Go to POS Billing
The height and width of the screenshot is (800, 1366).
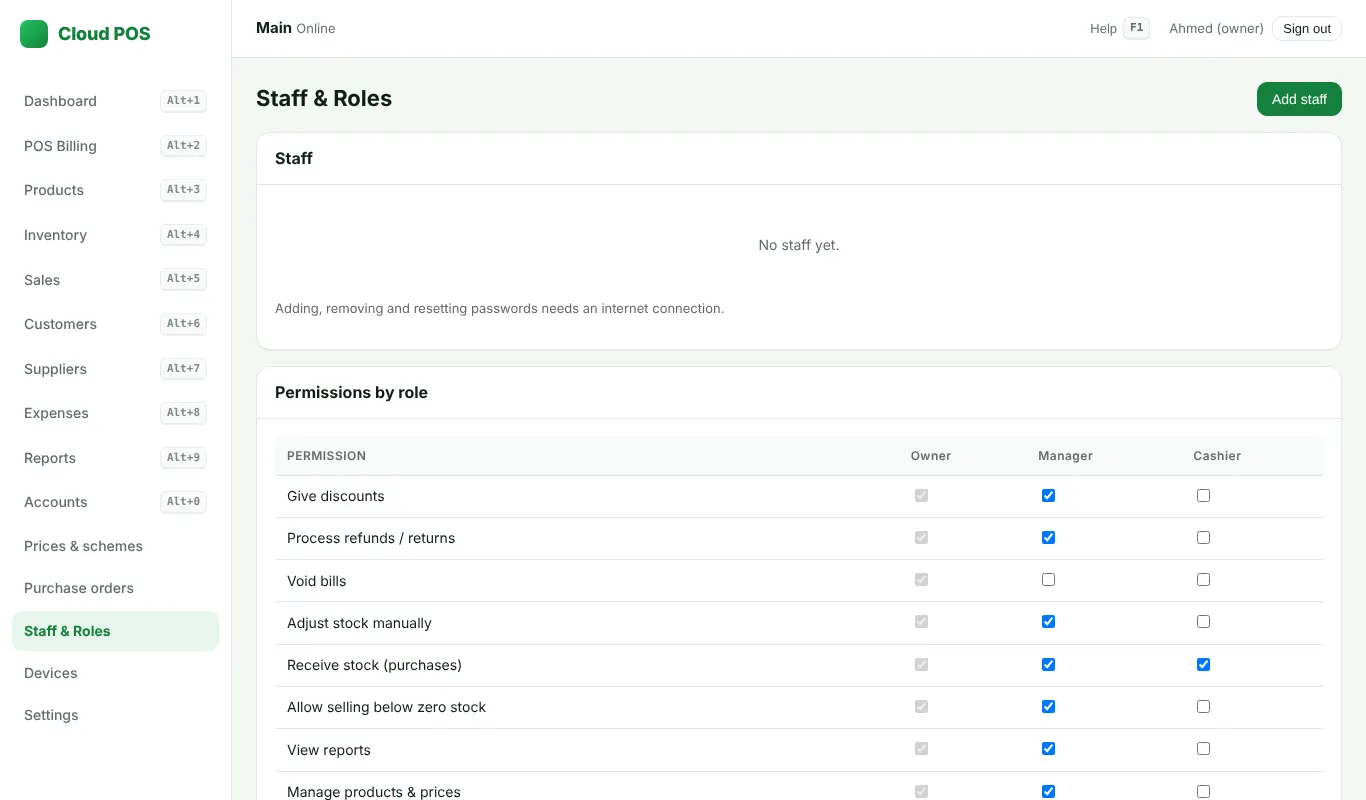[115, 146]
